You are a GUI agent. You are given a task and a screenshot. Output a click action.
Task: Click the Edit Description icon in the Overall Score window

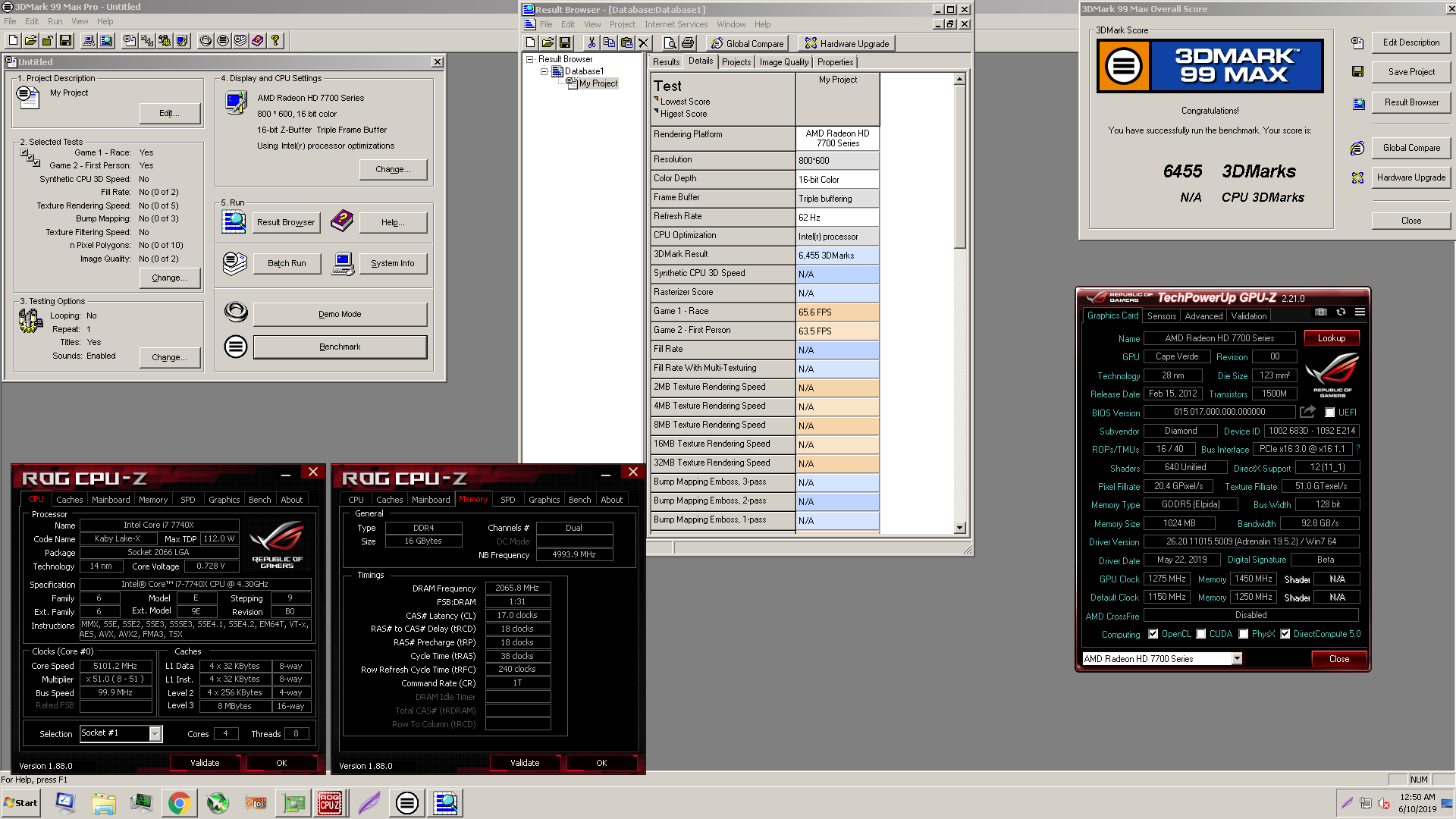coord(1357,43)
